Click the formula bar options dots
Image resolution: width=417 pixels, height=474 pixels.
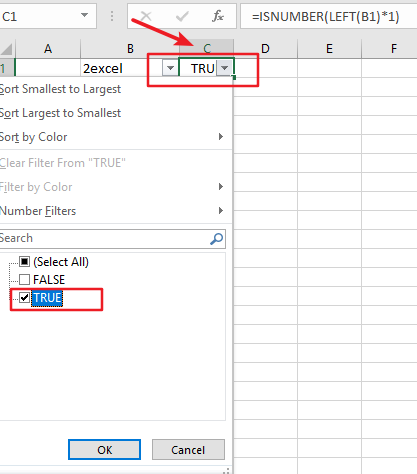[x=112, y=16]
